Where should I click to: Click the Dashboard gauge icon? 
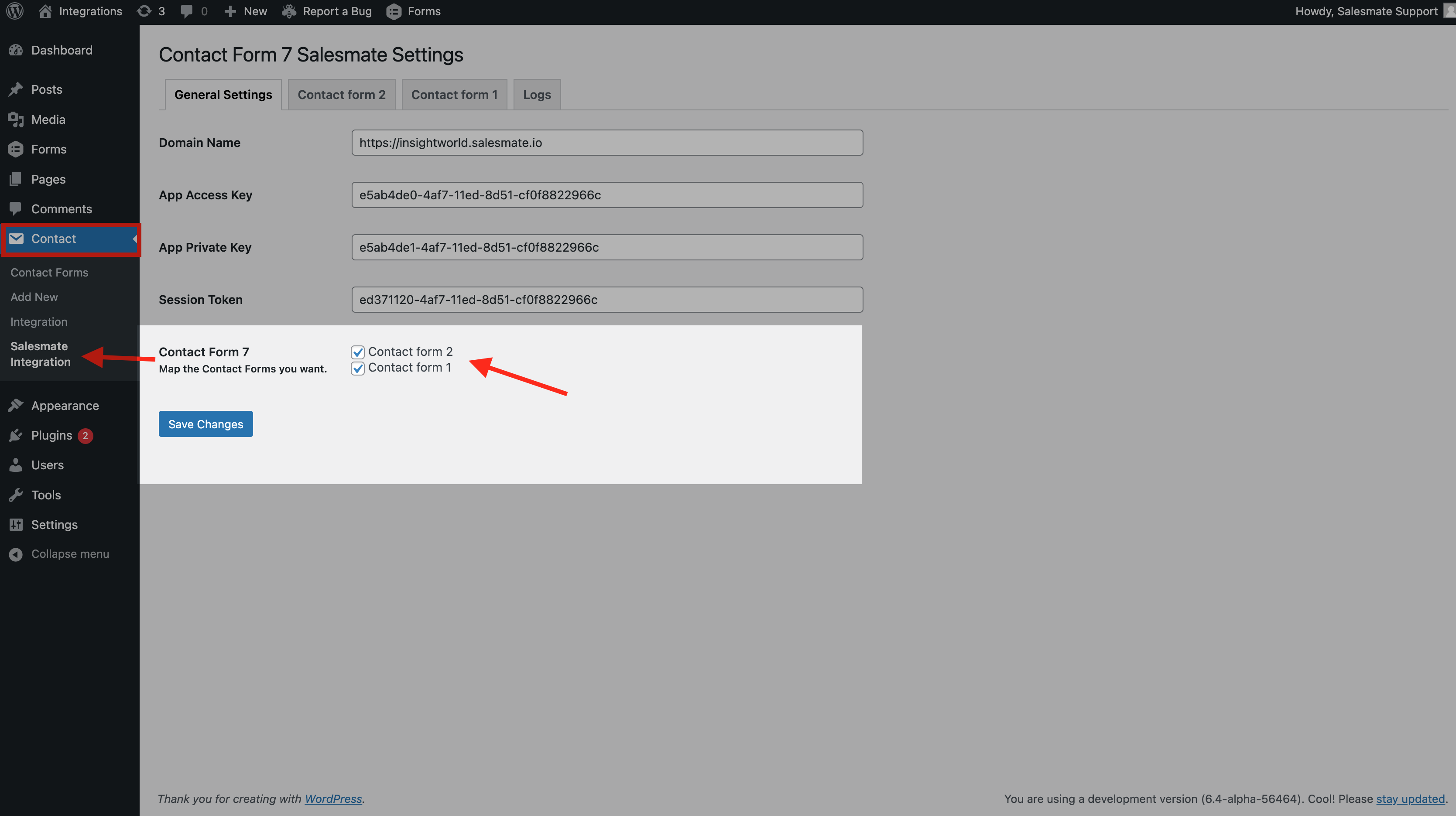tap(16, 50)
